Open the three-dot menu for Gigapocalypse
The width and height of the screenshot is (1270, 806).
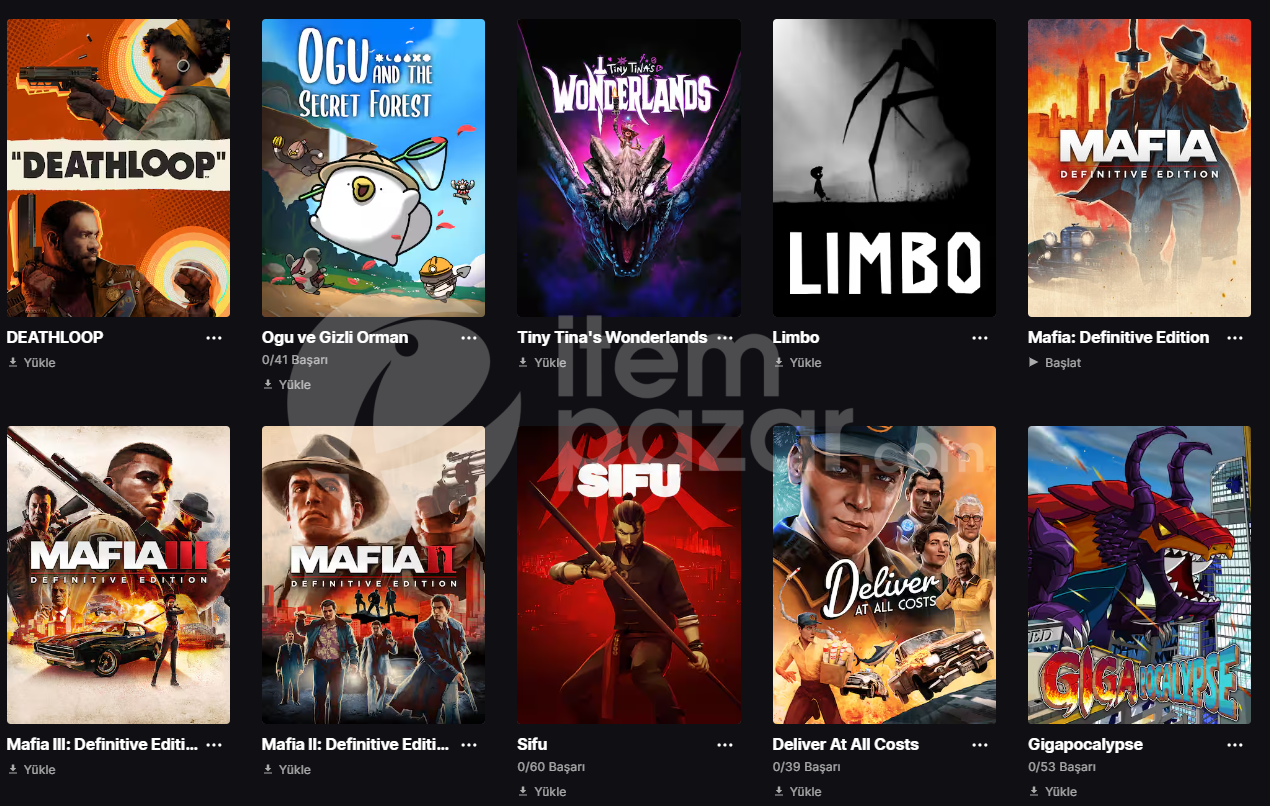pyautogui.click(x=1235, y=745)
